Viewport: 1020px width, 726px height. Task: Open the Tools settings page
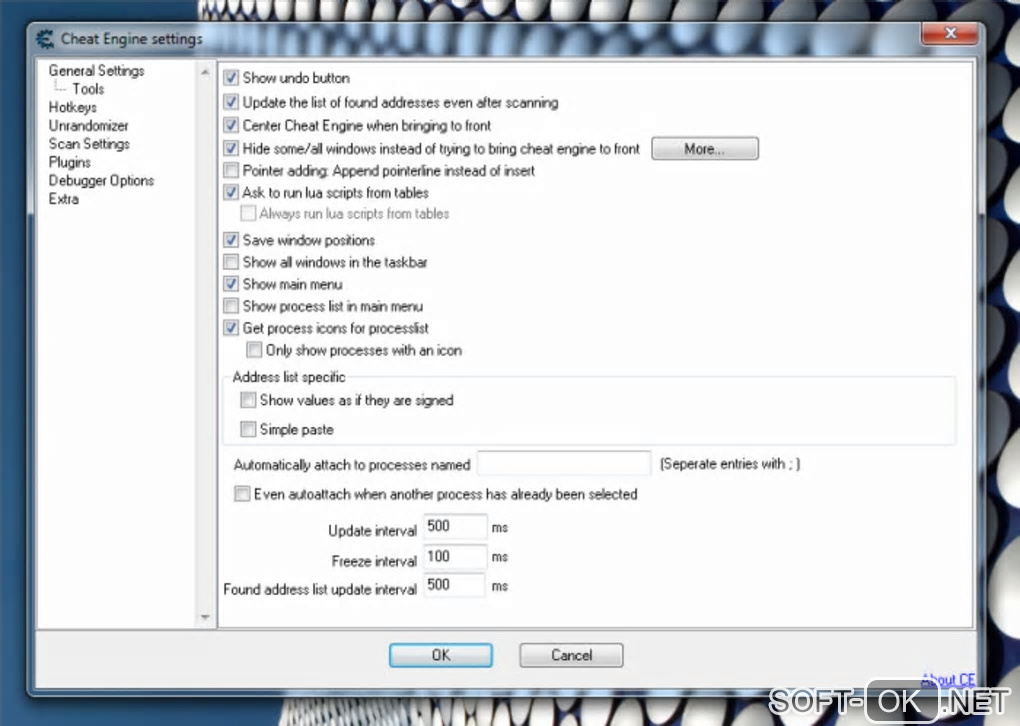point(88,88)
